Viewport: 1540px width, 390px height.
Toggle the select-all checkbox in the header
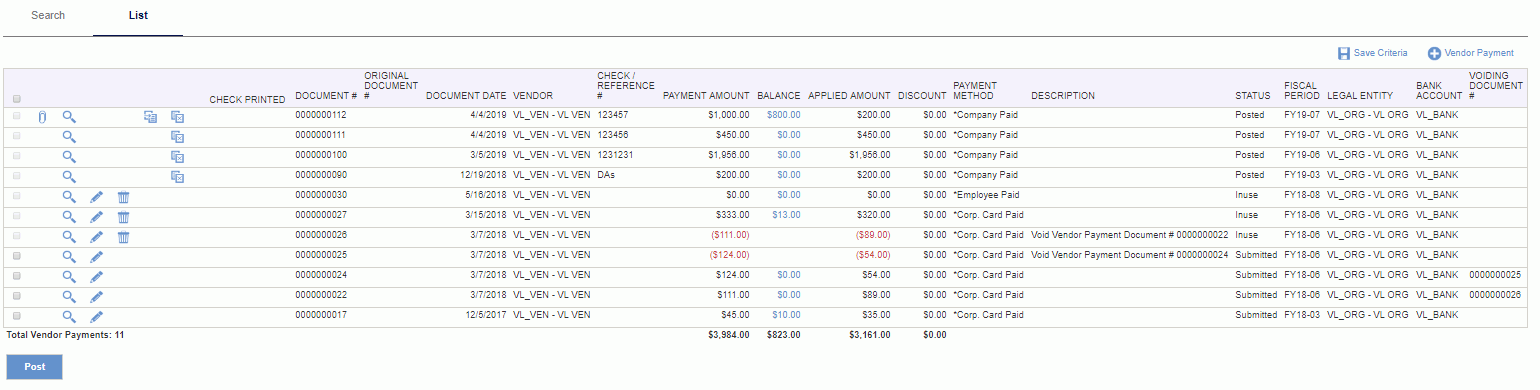point(17,99)
